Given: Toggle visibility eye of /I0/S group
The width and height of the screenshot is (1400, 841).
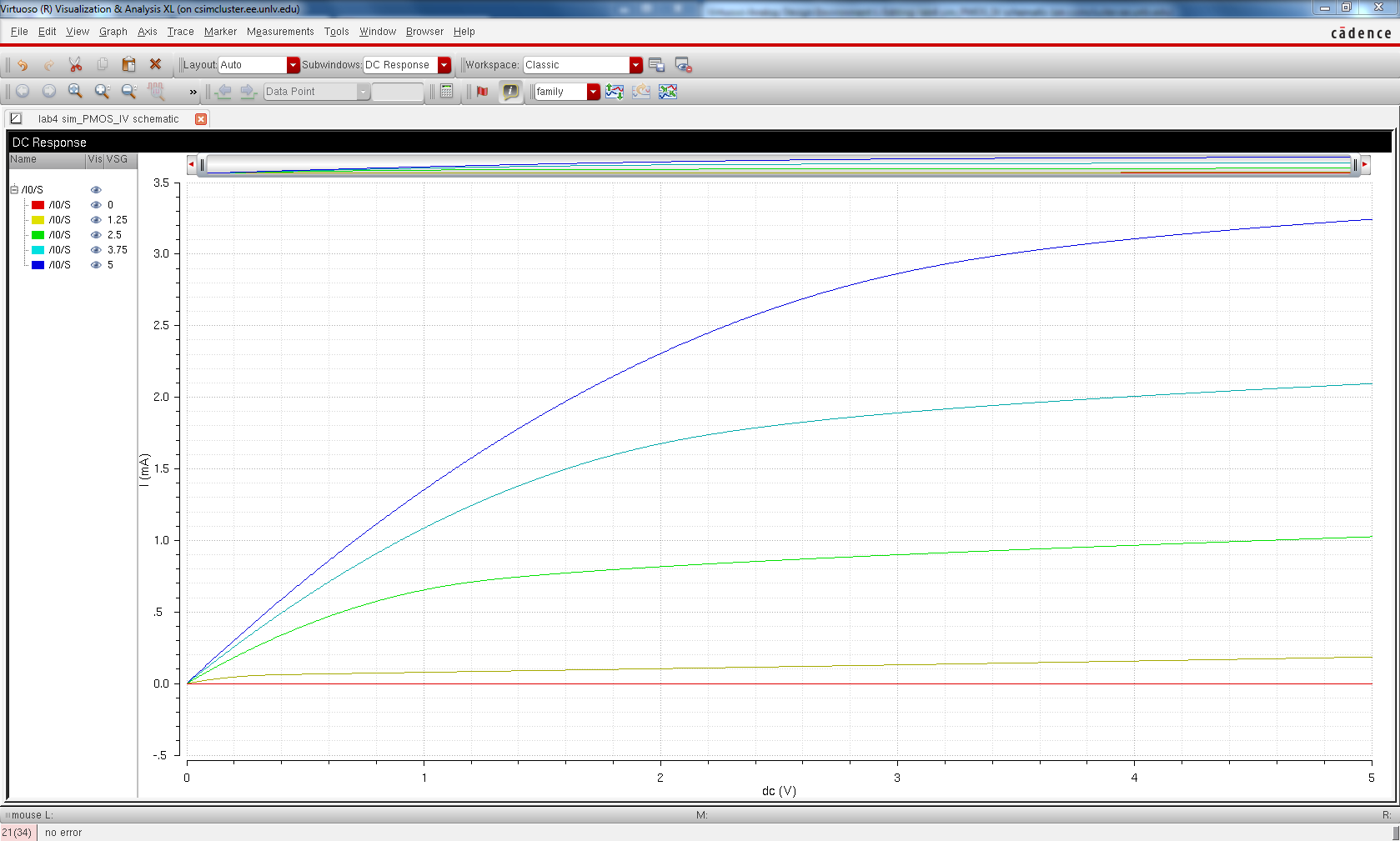Looking at the screenshot, I should 96,190.
